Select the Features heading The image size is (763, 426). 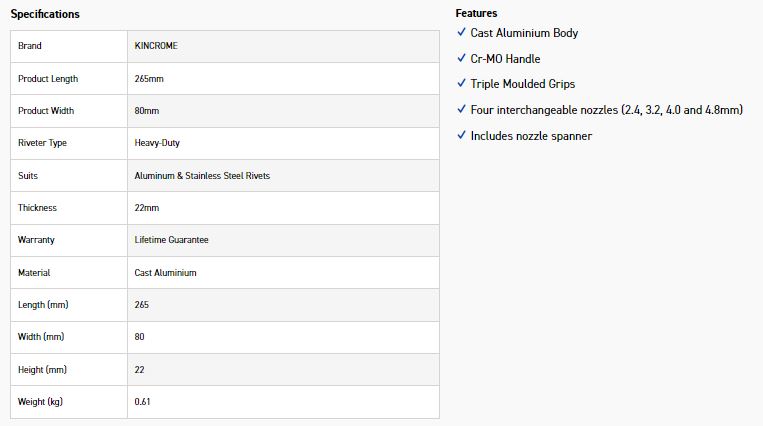click(476, 13)
